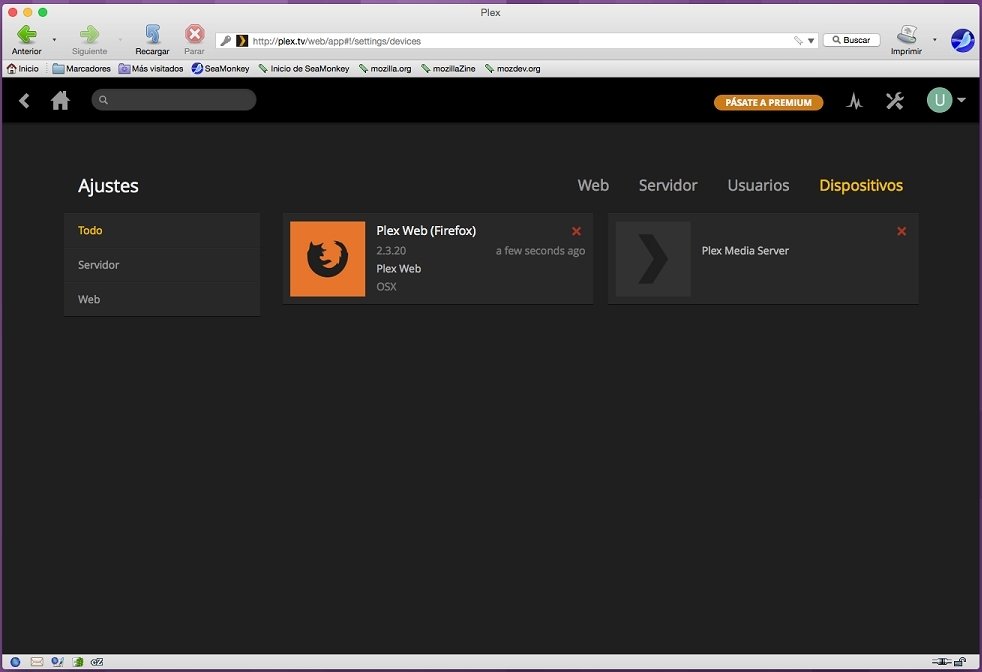This screenshot has height=672, width=982.
Task: Open Composer from the status bar icon
Action: coord(57,662)
